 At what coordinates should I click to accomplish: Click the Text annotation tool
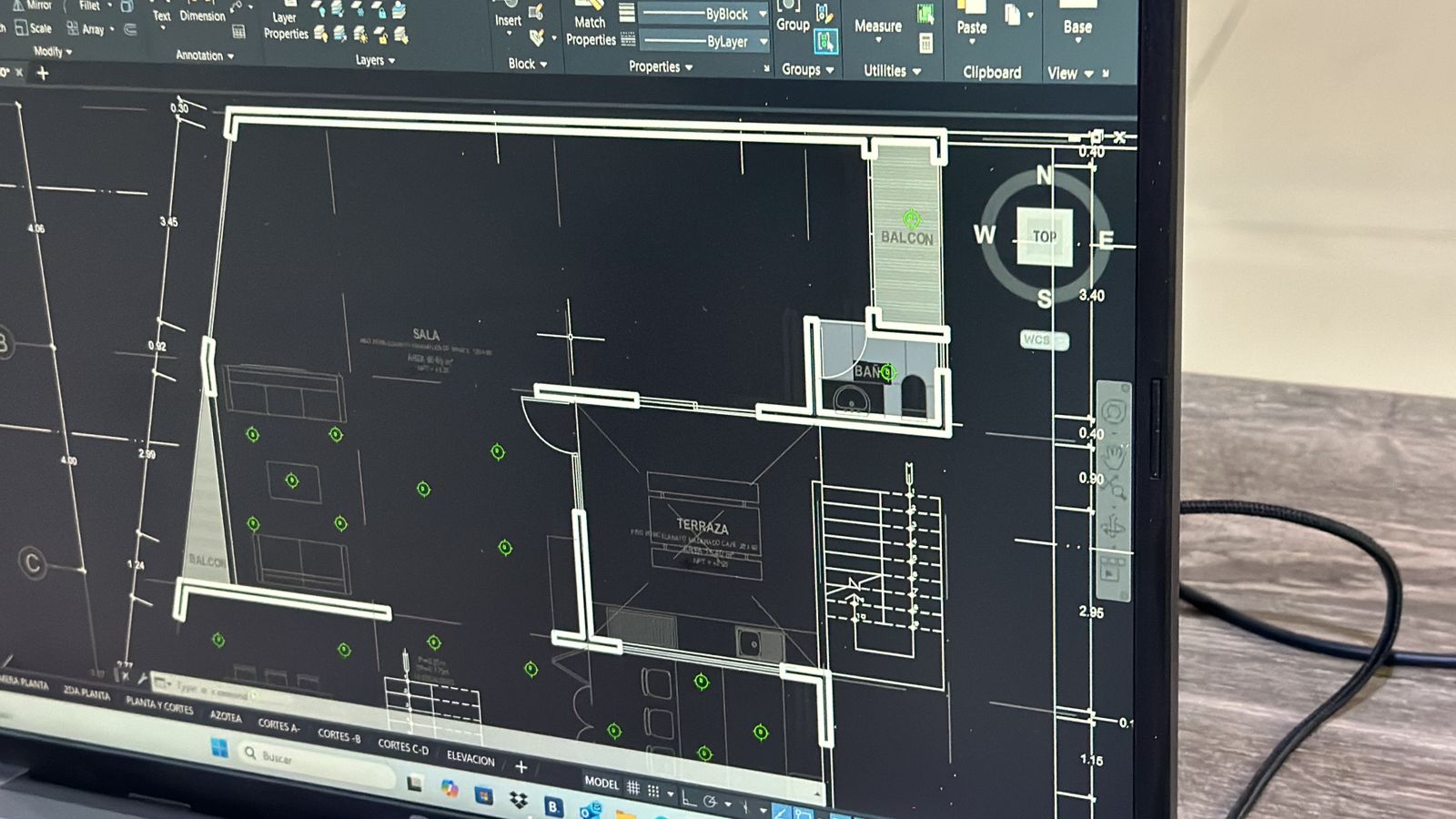[161, 15]
